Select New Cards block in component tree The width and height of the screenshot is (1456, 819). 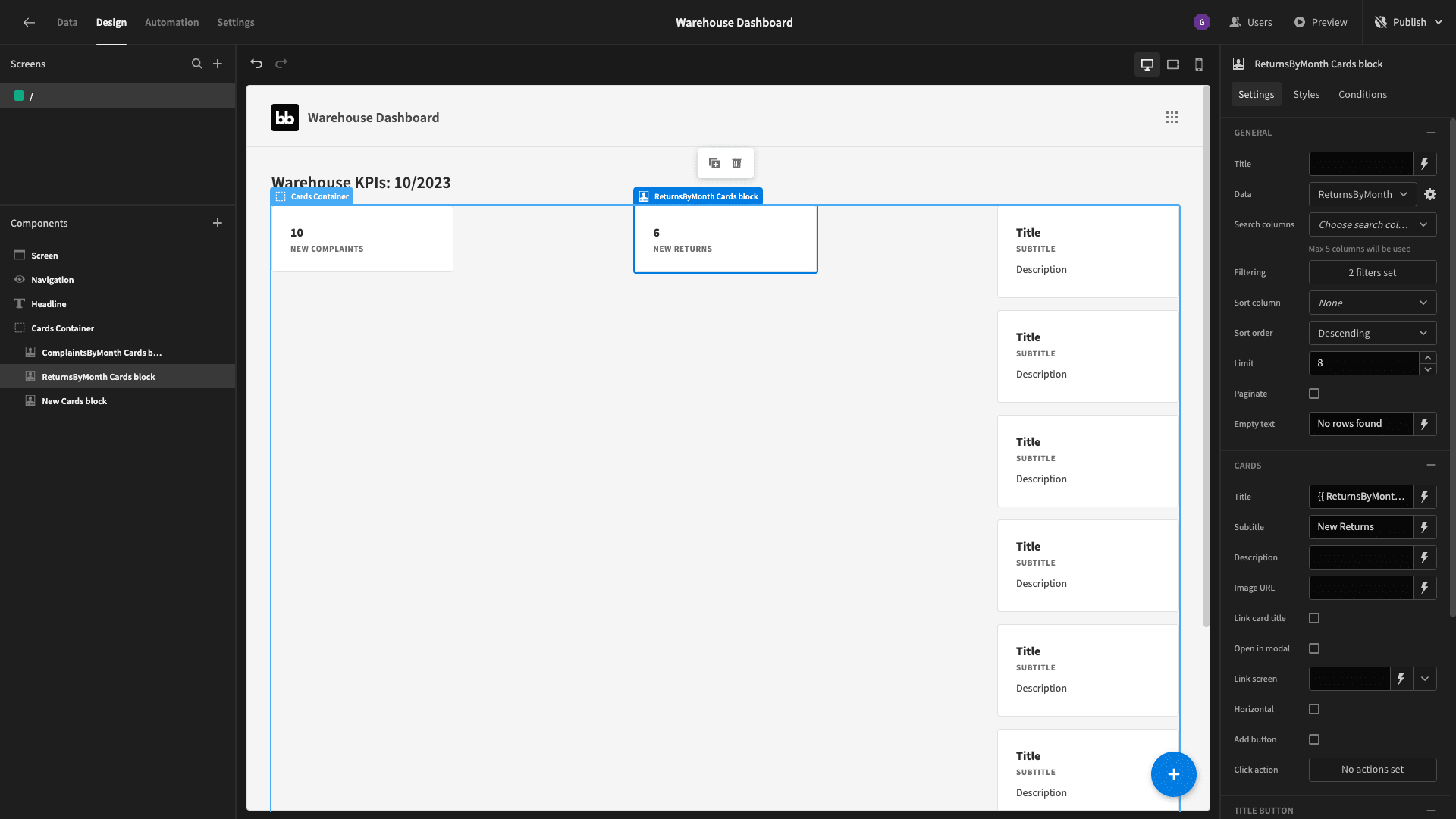click(x=118, y=401)
